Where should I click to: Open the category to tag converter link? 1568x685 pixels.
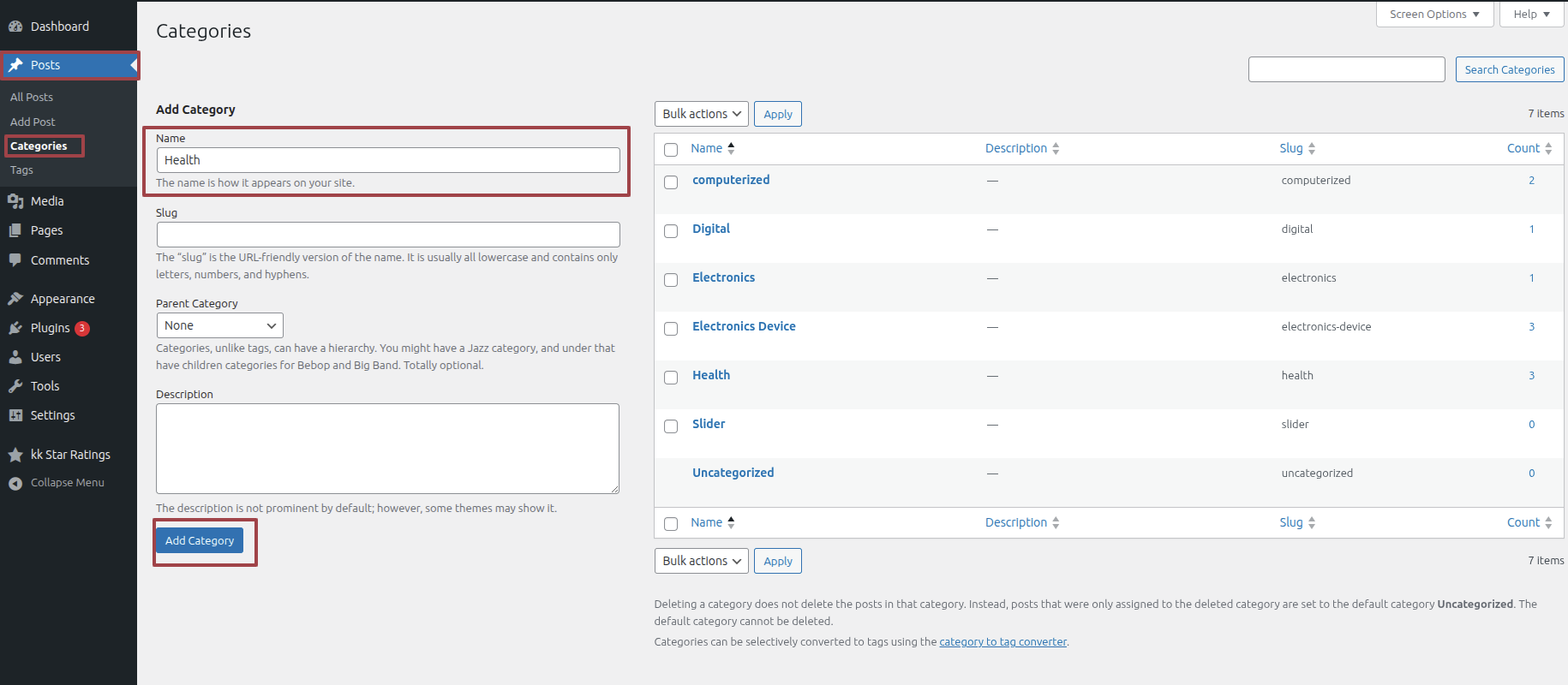pos(1002,642)
